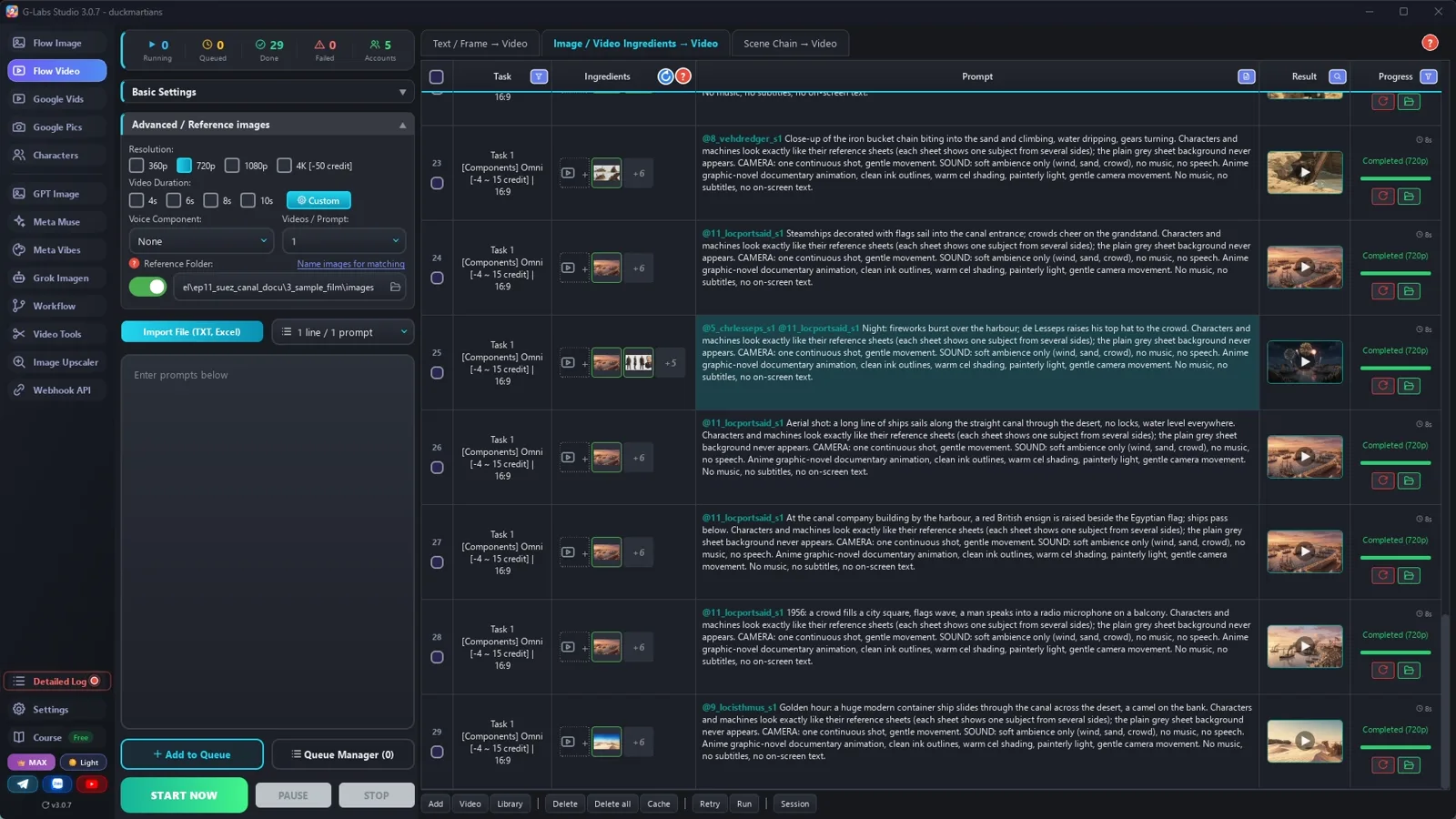The height and width of the screenshot is (819, 1456).
Task: Open the Voice Component dropdown
Action: coord(201,241)
